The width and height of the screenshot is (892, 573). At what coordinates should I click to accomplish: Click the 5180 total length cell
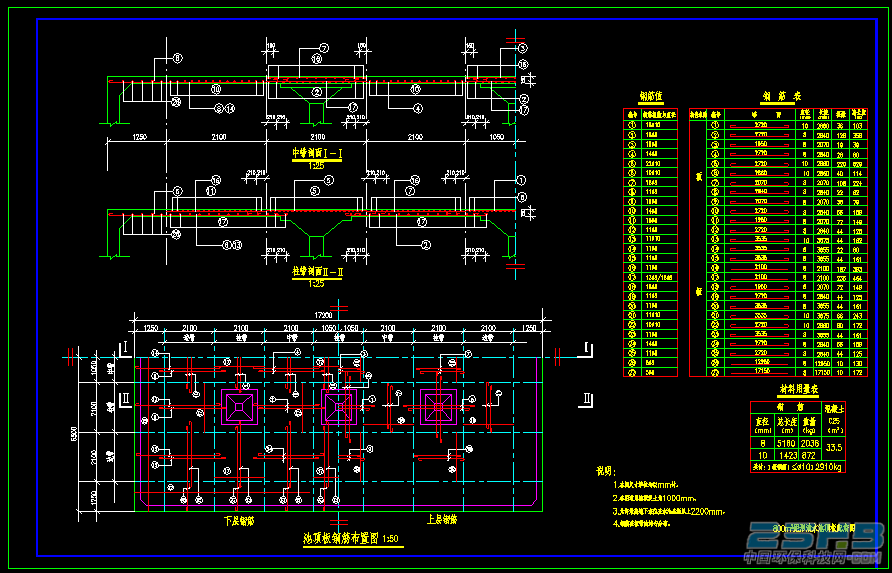pyautogui.click(x=786, y=443)
